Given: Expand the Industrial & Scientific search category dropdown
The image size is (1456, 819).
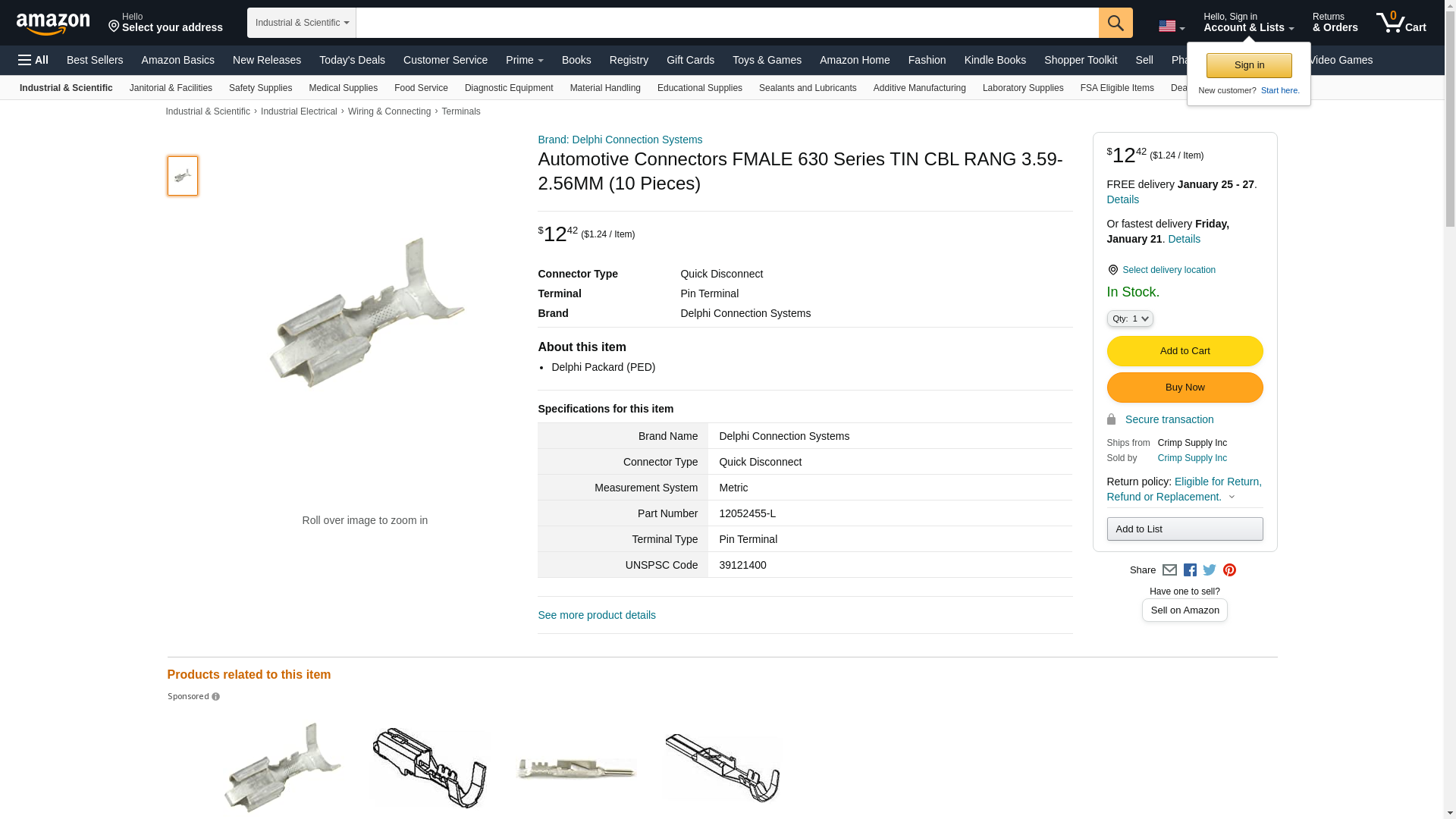Looking at the screenshot, I should click(x=302, y=23).
